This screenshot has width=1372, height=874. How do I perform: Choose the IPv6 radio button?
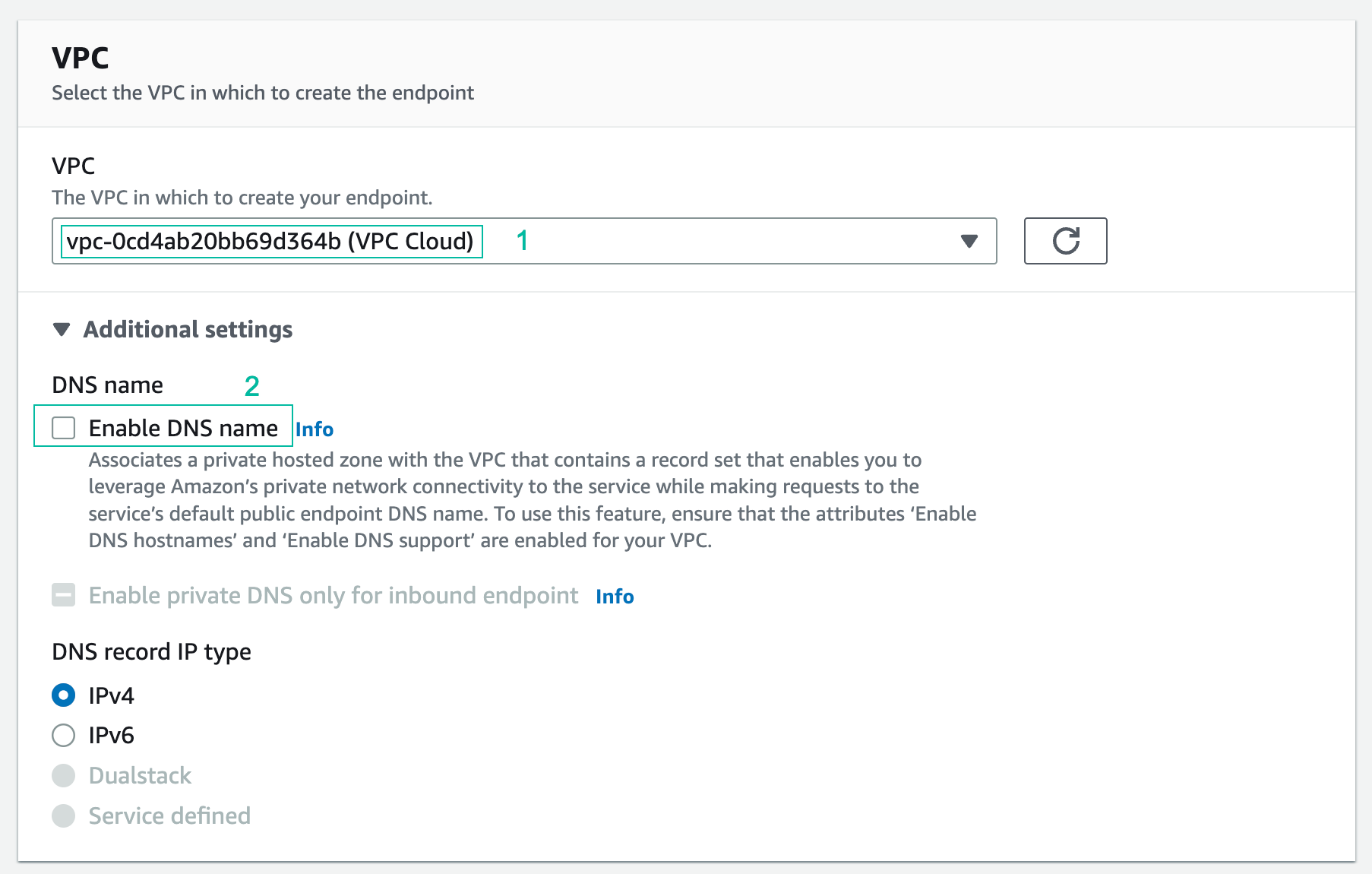click(64, 735)
